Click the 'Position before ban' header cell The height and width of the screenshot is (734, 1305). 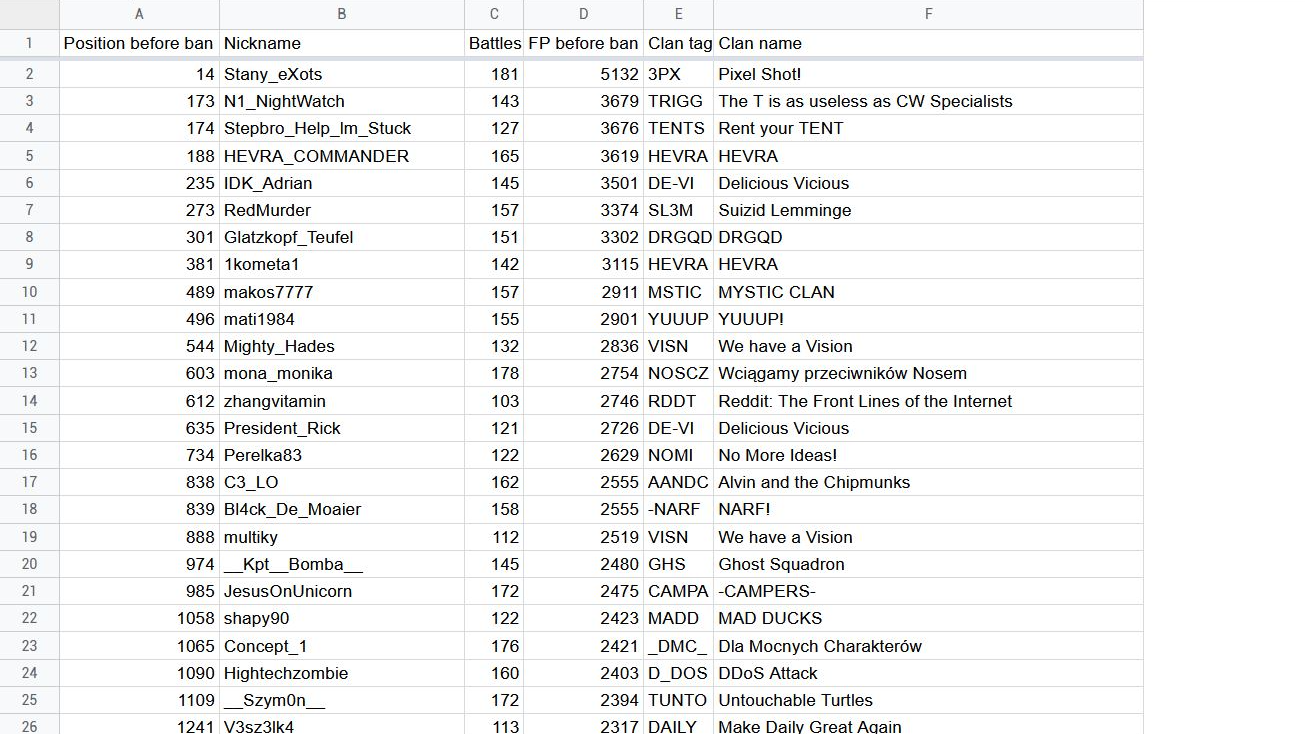coord(139,43)
